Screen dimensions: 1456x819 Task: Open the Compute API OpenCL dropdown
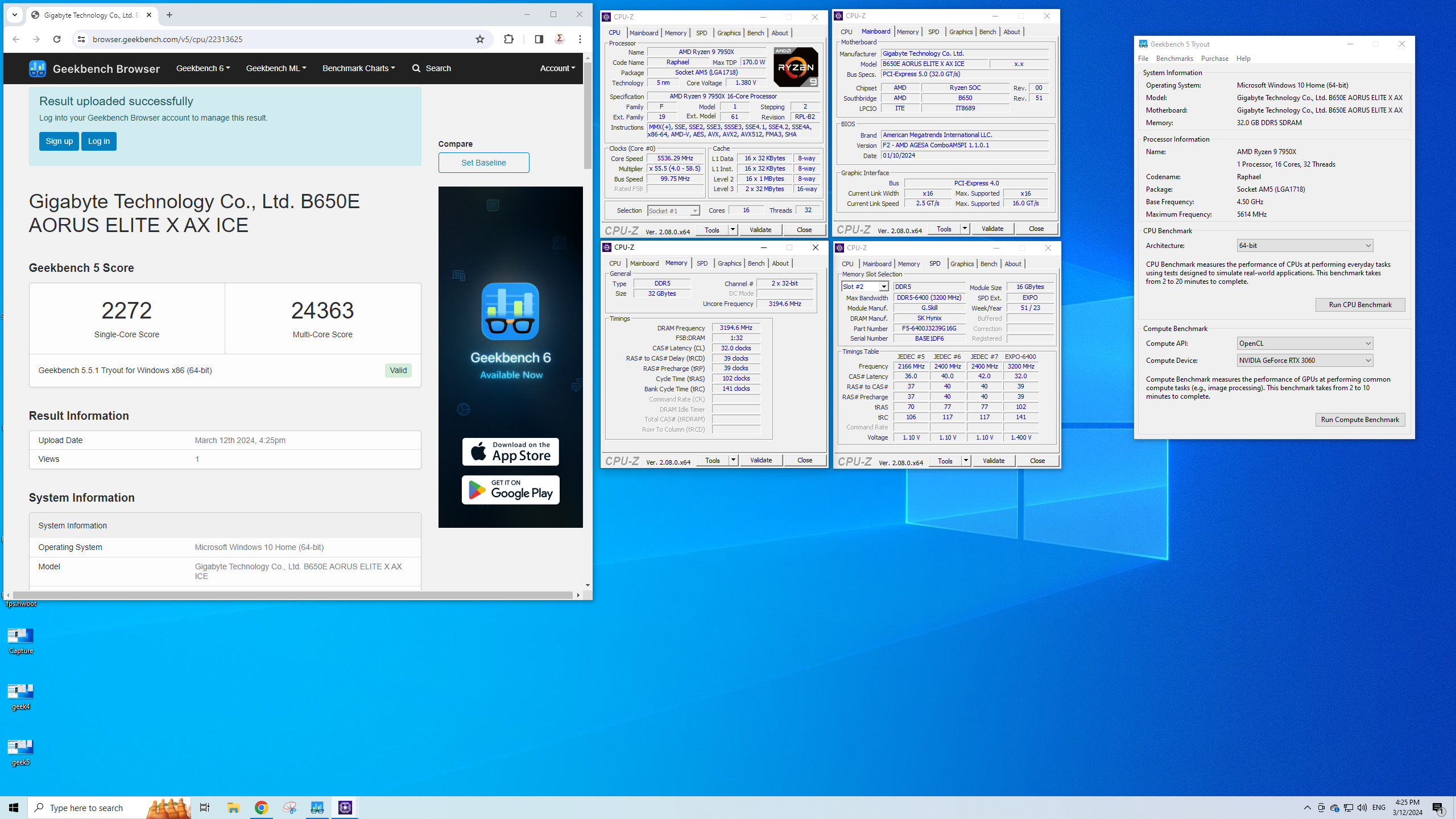(x=1305, y=344)
